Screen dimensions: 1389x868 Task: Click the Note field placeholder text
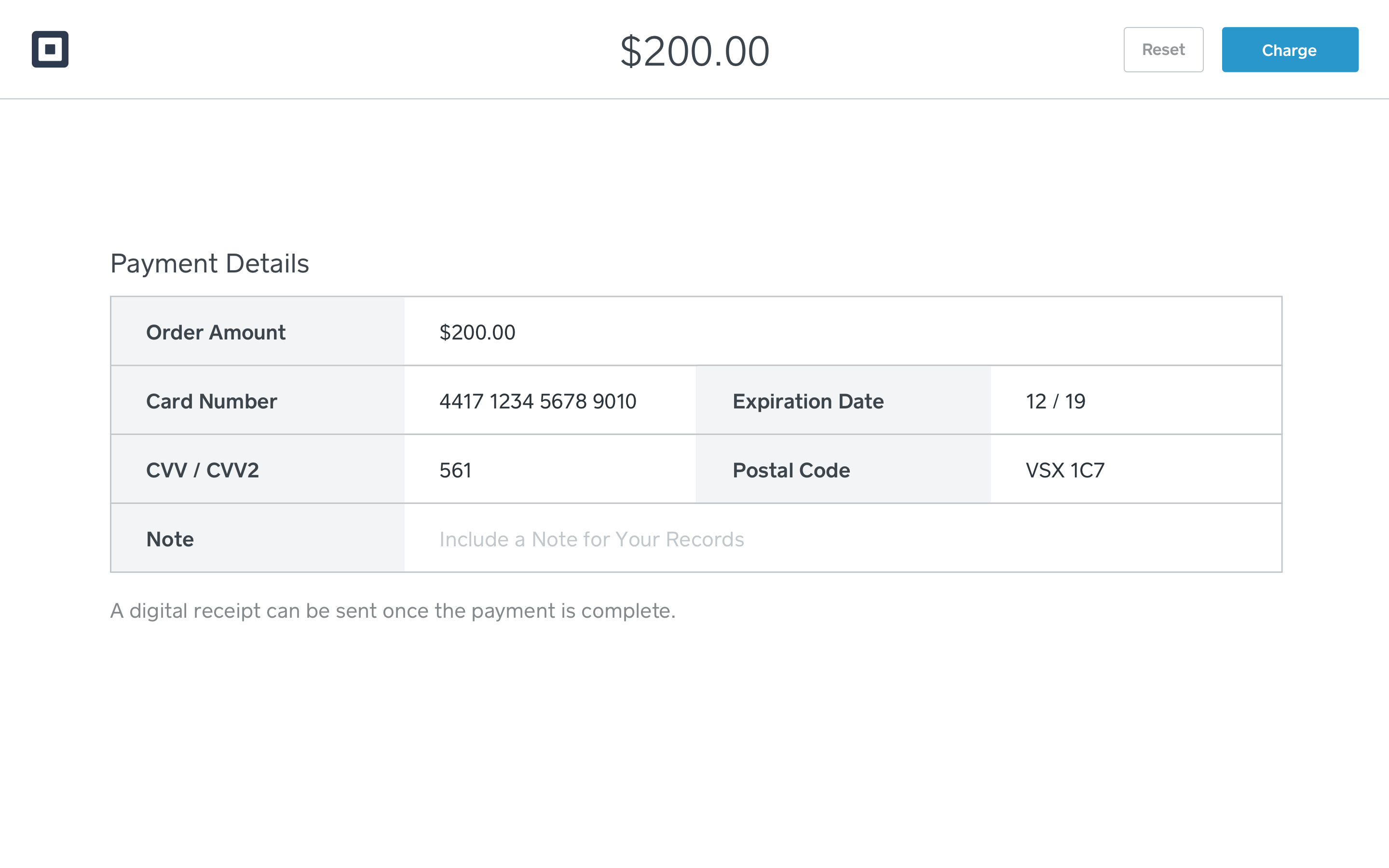pyautogui.click(x=591, y=539)
